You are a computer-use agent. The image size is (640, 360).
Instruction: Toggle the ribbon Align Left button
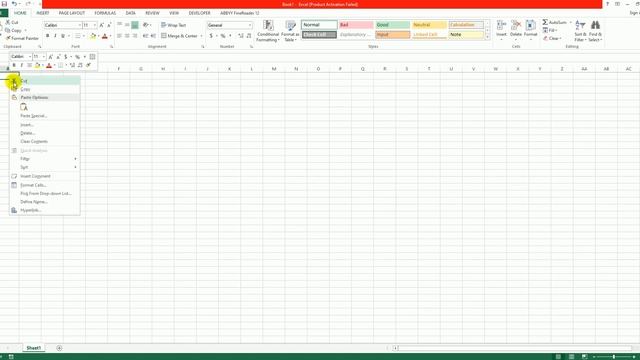[119, 36]
